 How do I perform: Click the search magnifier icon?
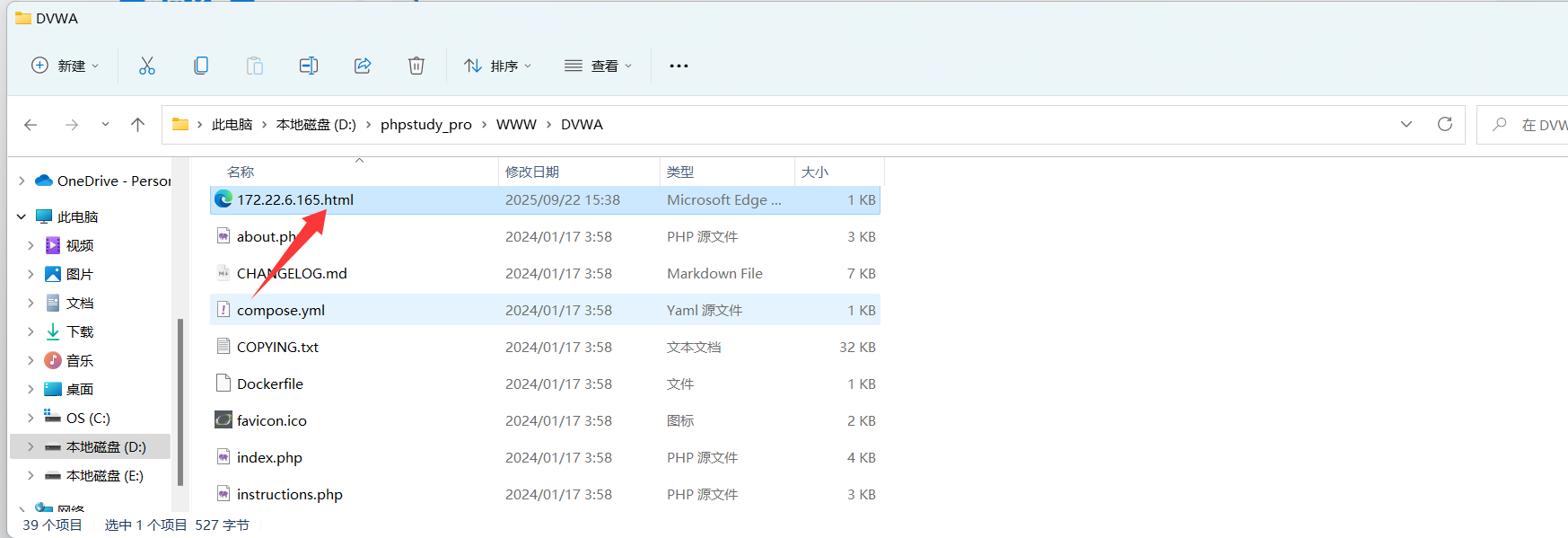1500,125
